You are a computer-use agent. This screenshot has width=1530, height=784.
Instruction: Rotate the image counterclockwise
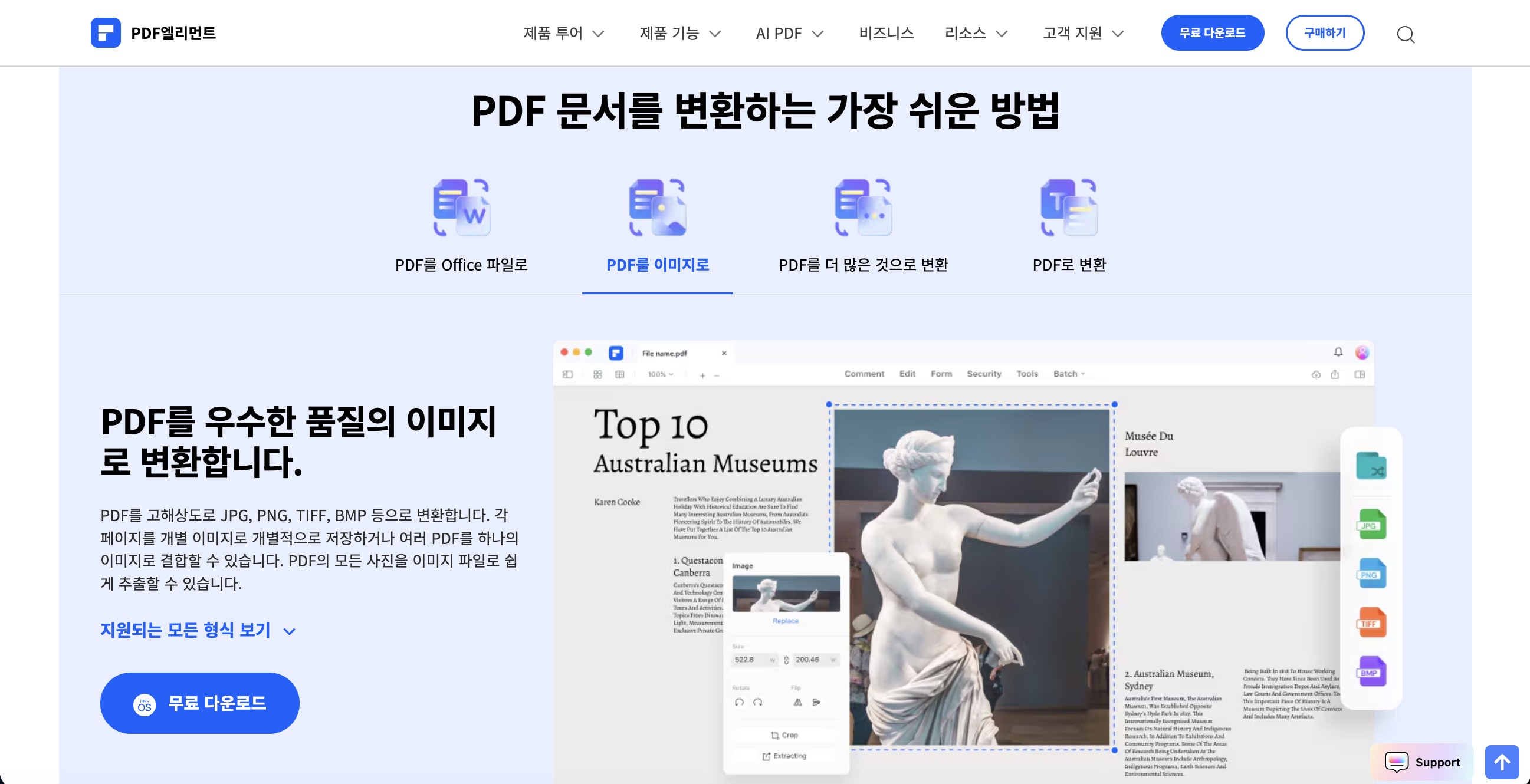click(740, 703)
